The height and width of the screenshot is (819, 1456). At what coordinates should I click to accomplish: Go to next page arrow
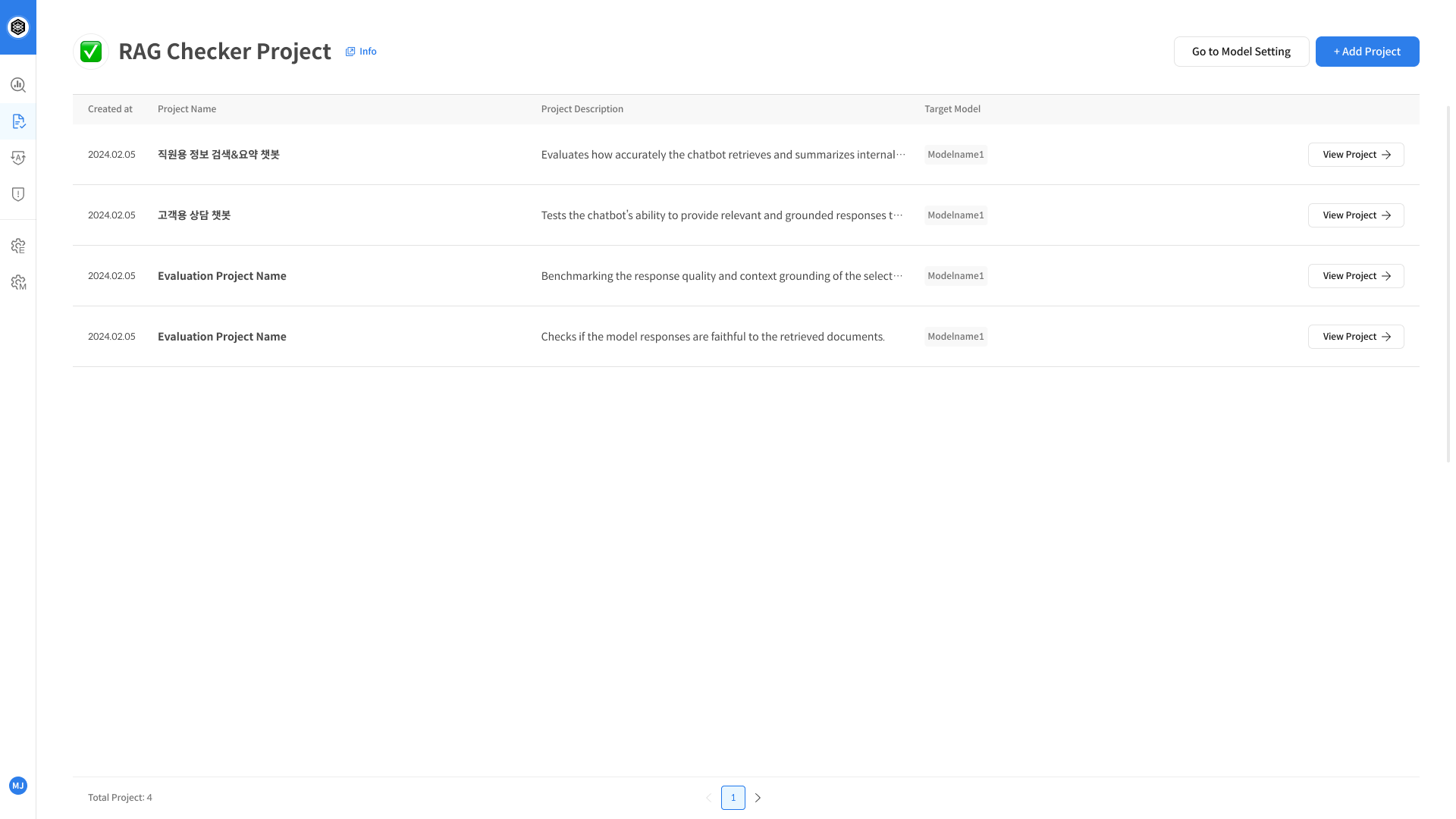pos(758,798)
